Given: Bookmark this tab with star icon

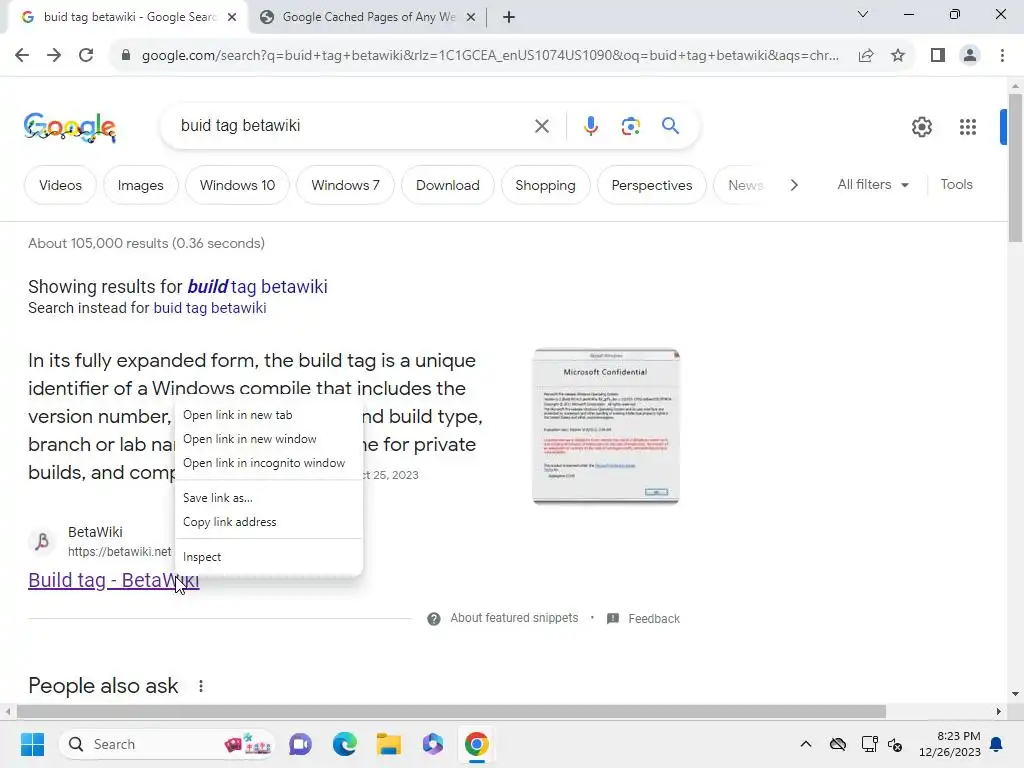Looking at the screenshot, I should click(898, 56).
